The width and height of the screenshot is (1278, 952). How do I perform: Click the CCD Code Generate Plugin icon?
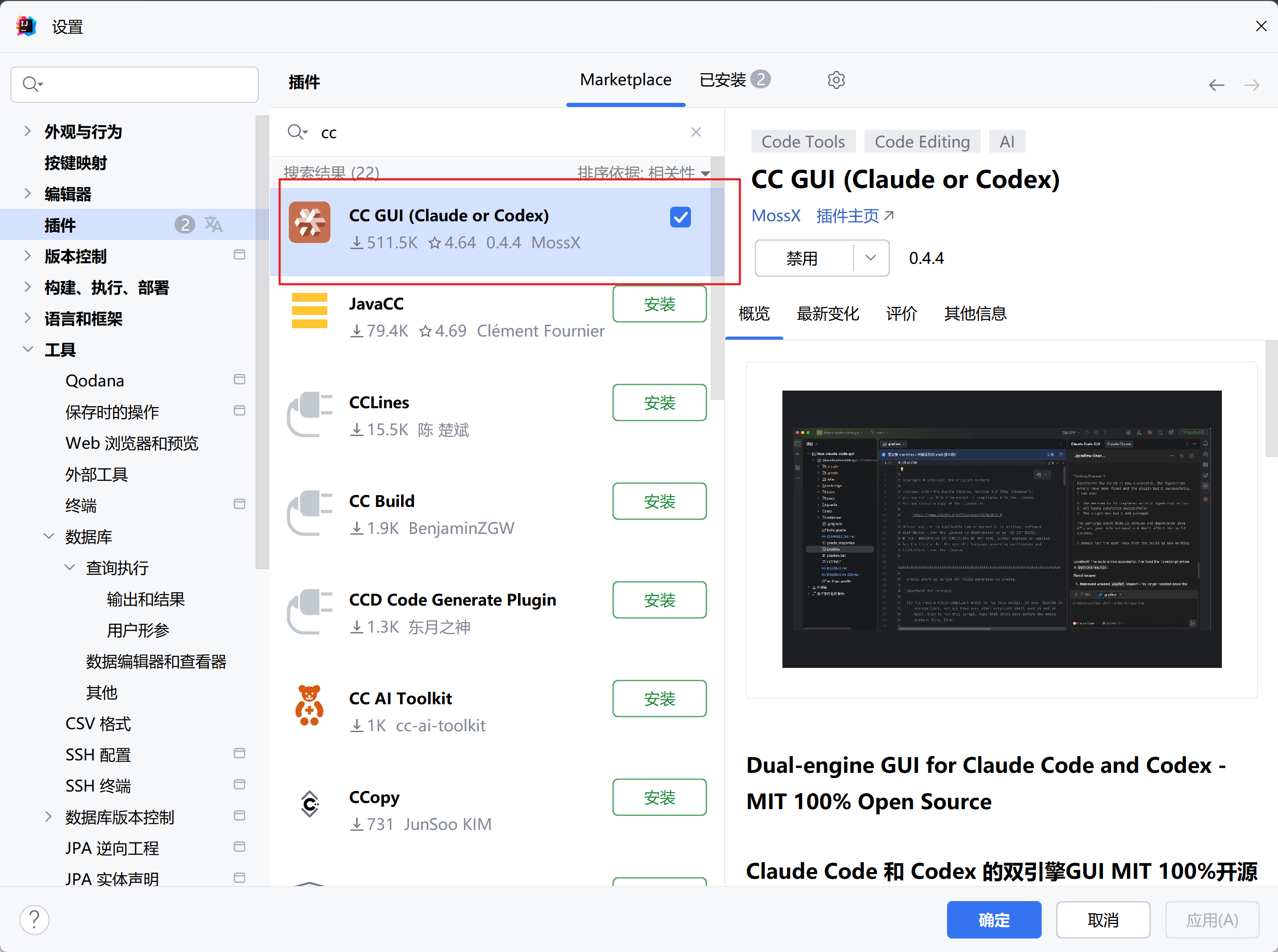310,611
